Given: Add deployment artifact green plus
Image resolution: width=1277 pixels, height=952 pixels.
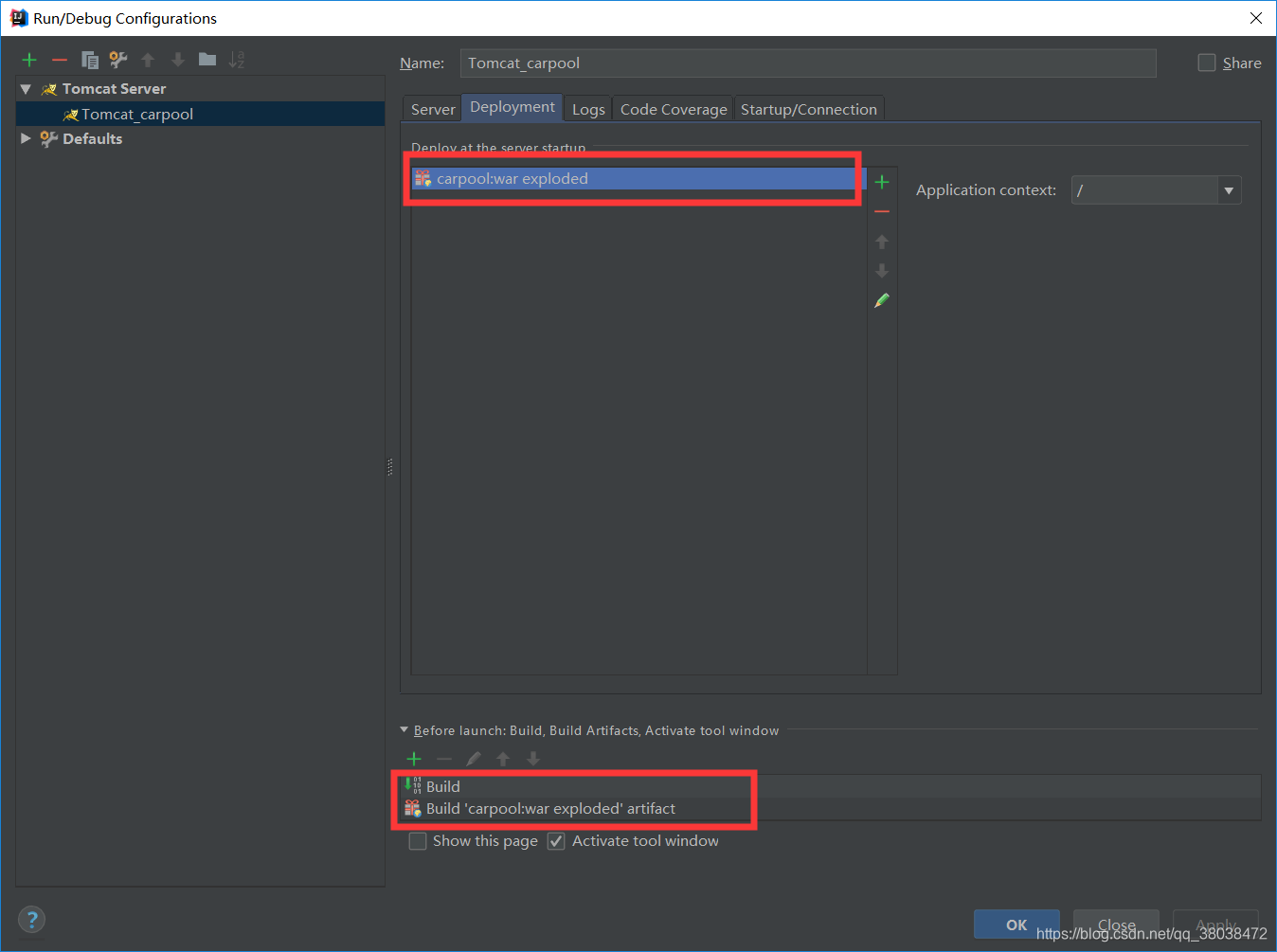Looking at the screenshot, I should (x=882, y=182).
